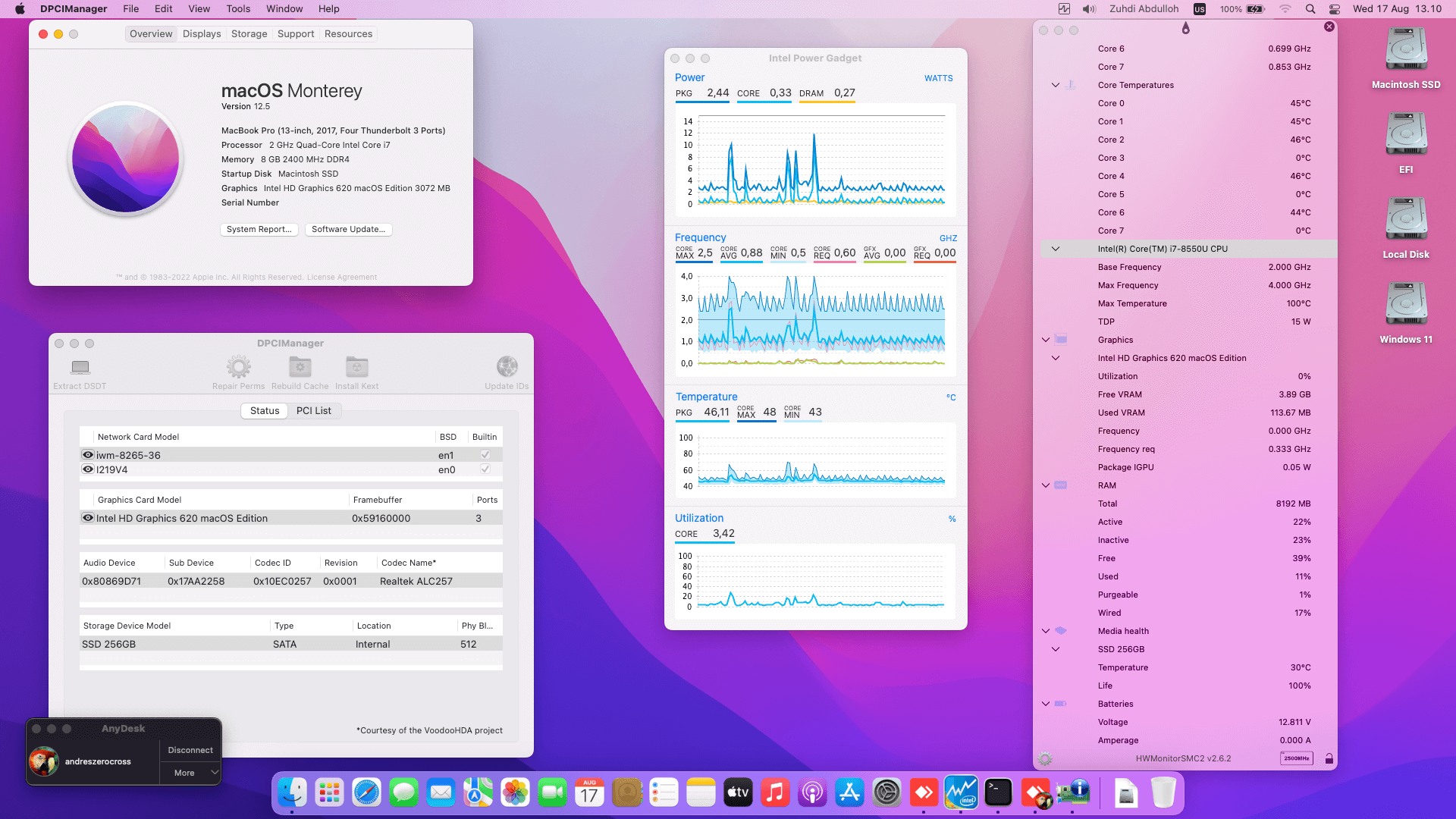Click the System Report button

point(259,229)
